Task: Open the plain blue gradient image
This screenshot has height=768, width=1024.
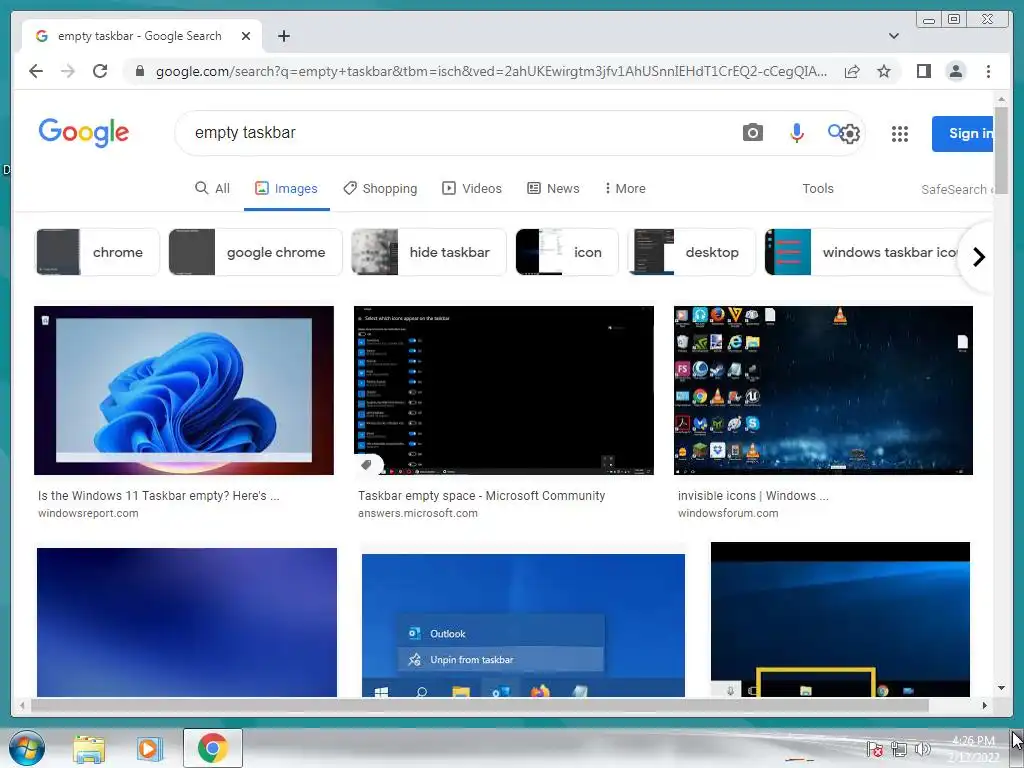Action: pyautogui.click(x=187, y=622)
